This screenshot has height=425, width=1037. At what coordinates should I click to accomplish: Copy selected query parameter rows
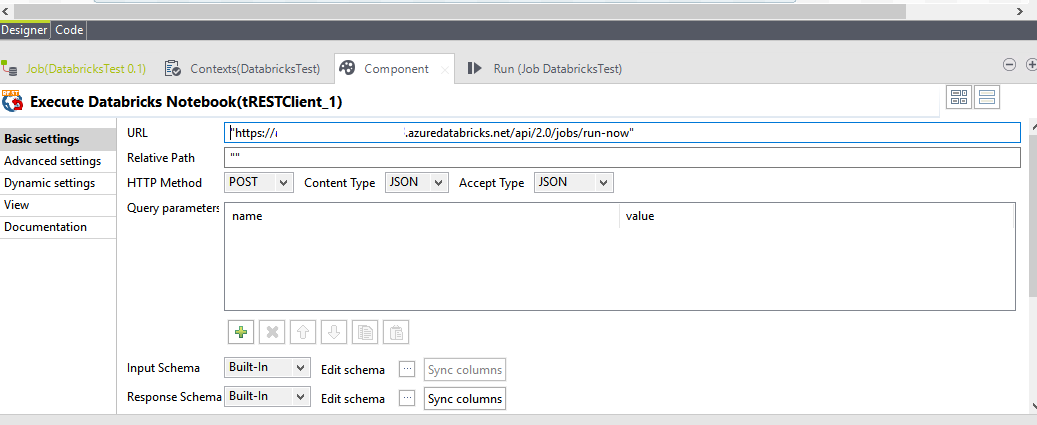tap(365, 332)
